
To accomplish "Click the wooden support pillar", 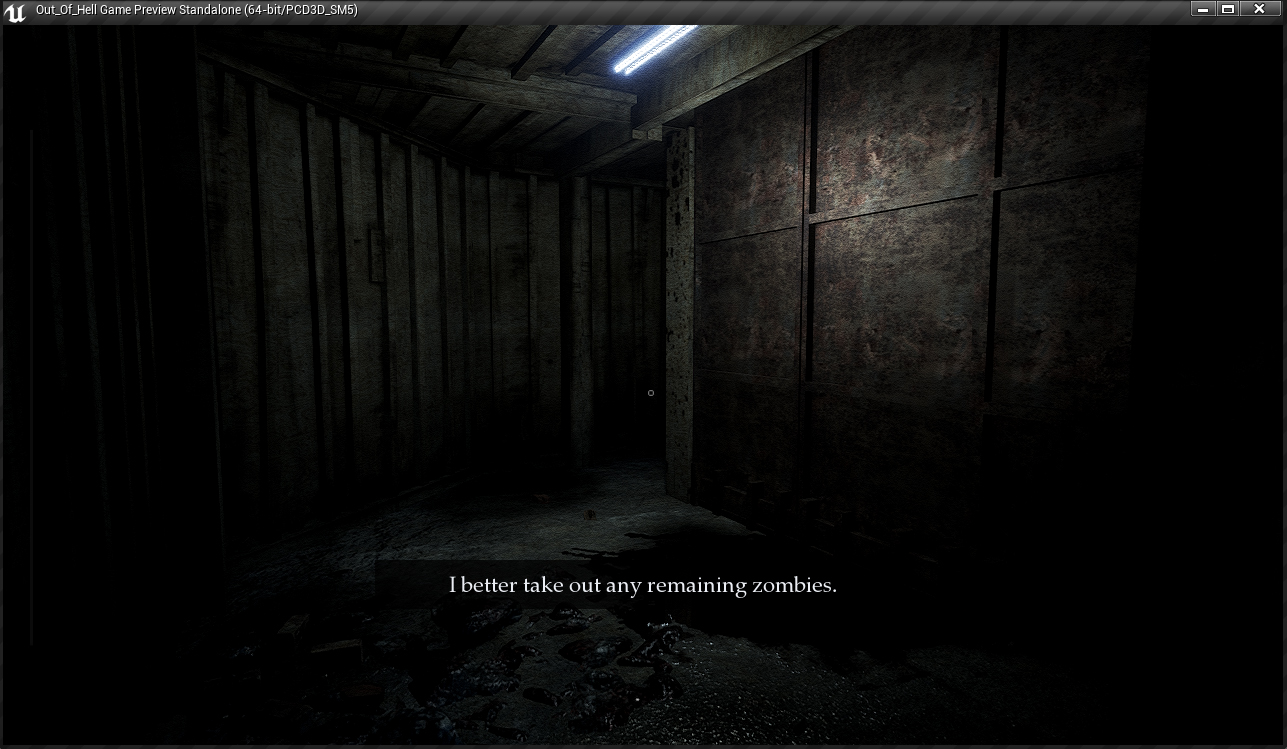I will click(x=680, y=310).
